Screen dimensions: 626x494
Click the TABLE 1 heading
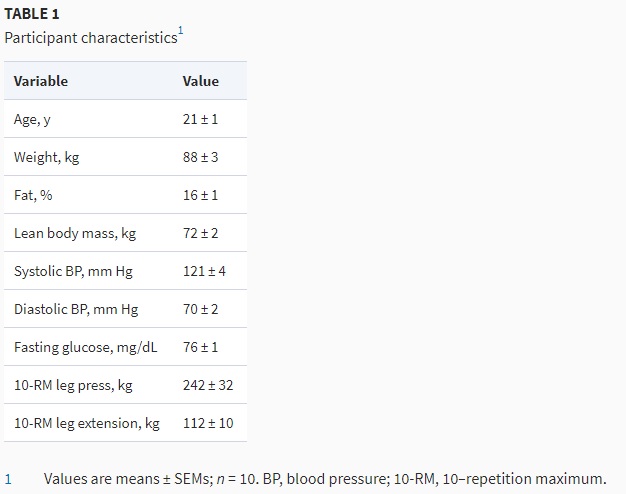[x=31, y=13]
